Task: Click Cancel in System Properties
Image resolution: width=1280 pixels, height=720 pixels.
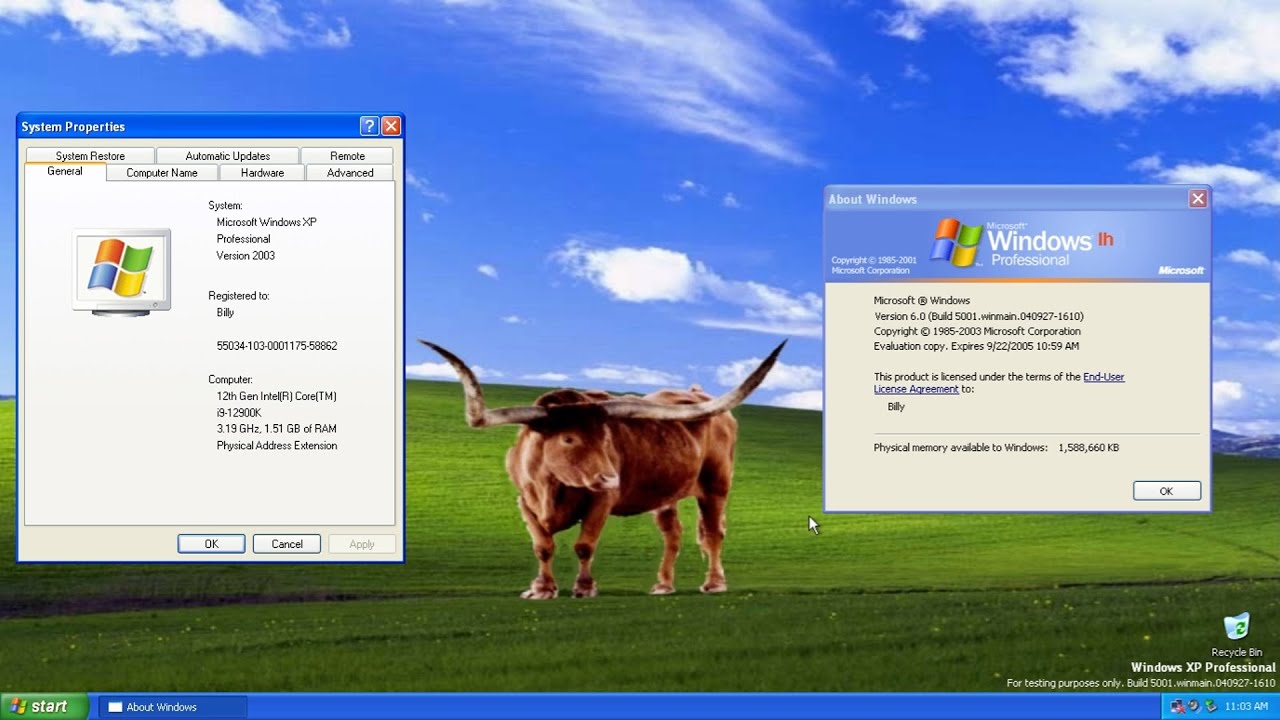Action: 286,544
